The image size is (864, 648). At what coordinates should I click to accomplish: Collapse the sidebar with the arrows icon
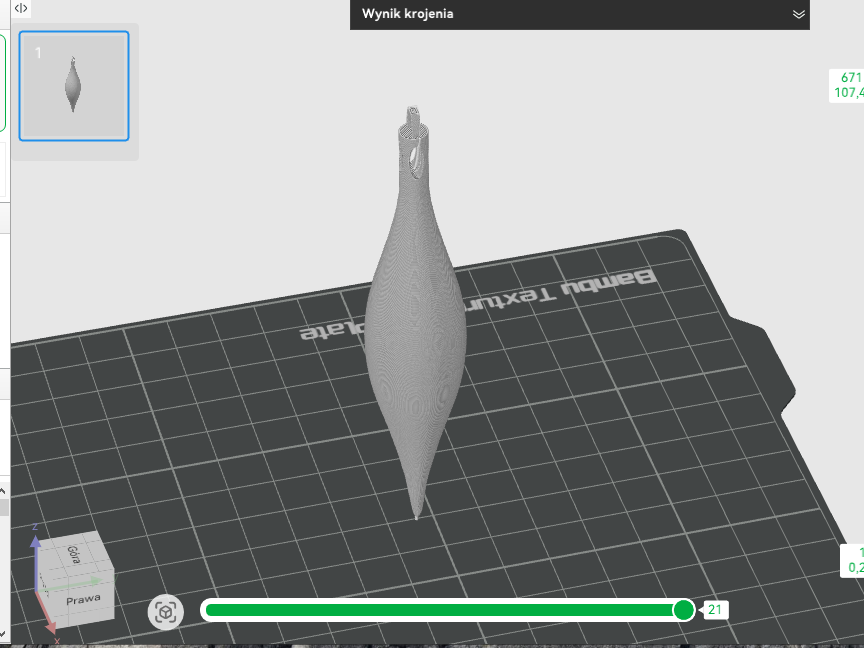(x=21, y=8)
